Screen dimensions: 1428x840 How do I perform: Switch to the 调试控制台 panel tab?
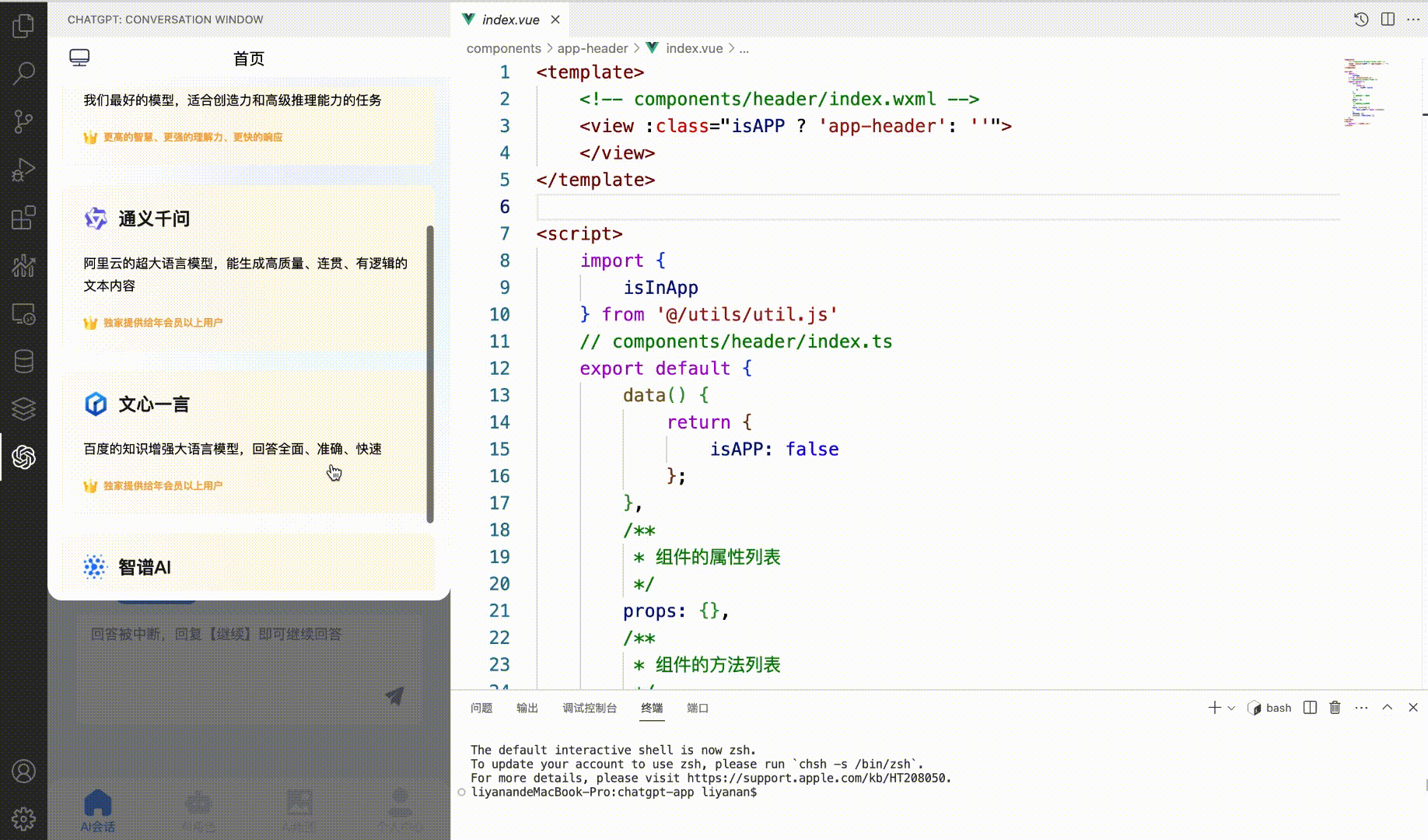(590, 708)
